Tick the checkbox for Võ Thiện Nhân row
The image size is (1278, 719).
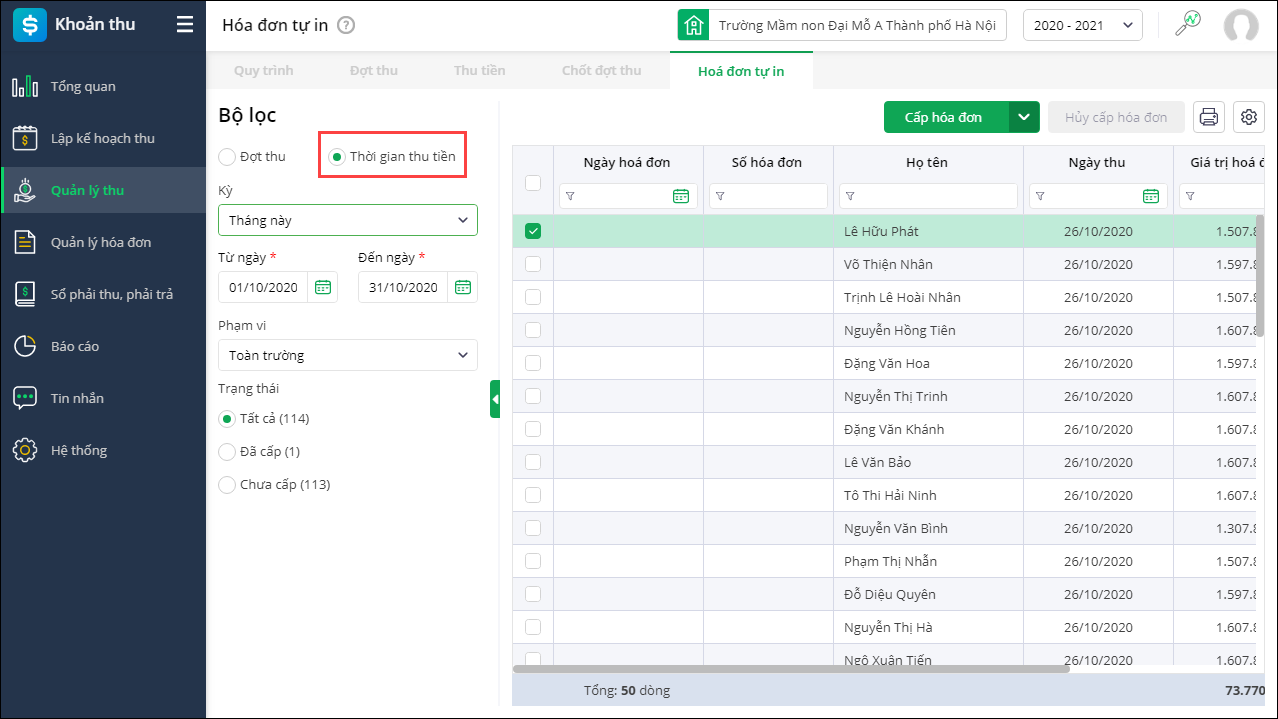point(533,264)
